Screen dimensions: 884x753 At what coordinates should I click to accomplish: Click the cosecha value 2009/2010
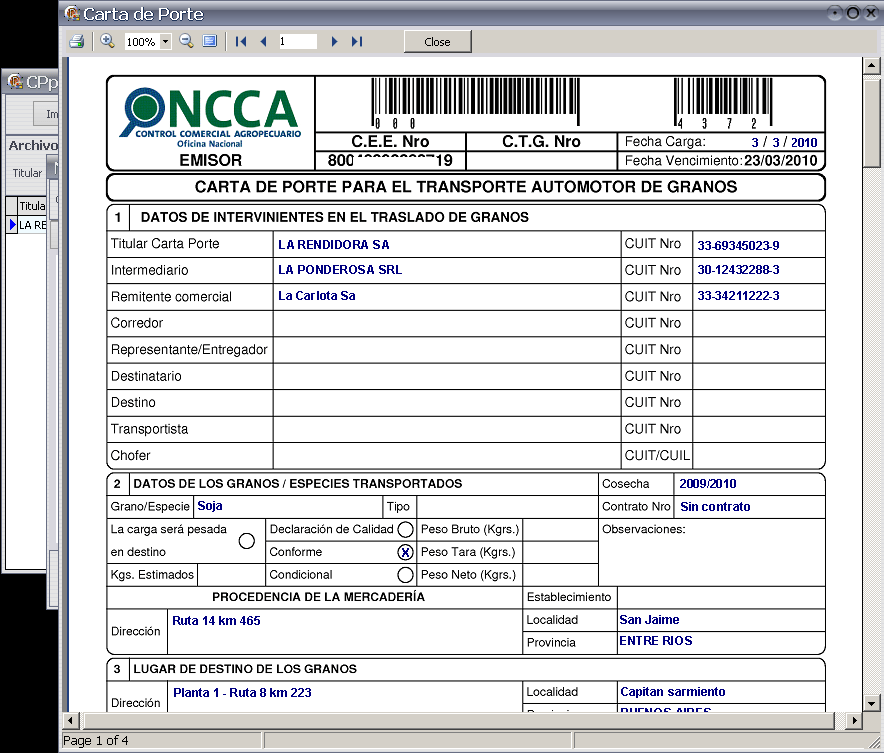[708, 484]
